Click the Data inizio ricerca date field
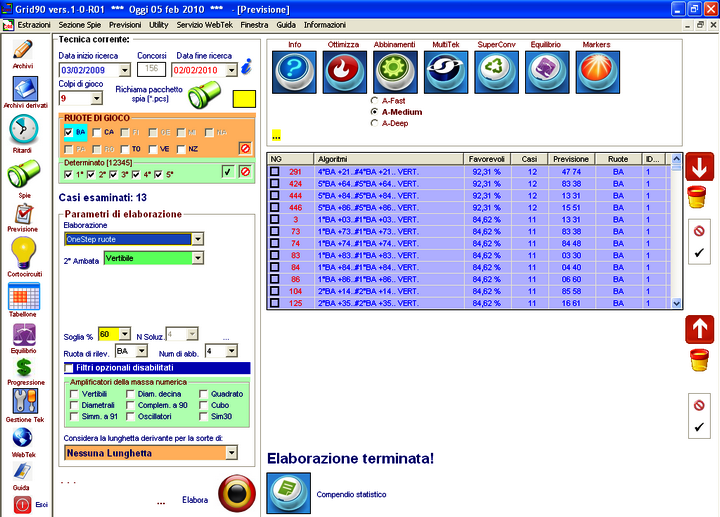Image resolution: width=720 pixels, height=517 pixels. [88, 70]
